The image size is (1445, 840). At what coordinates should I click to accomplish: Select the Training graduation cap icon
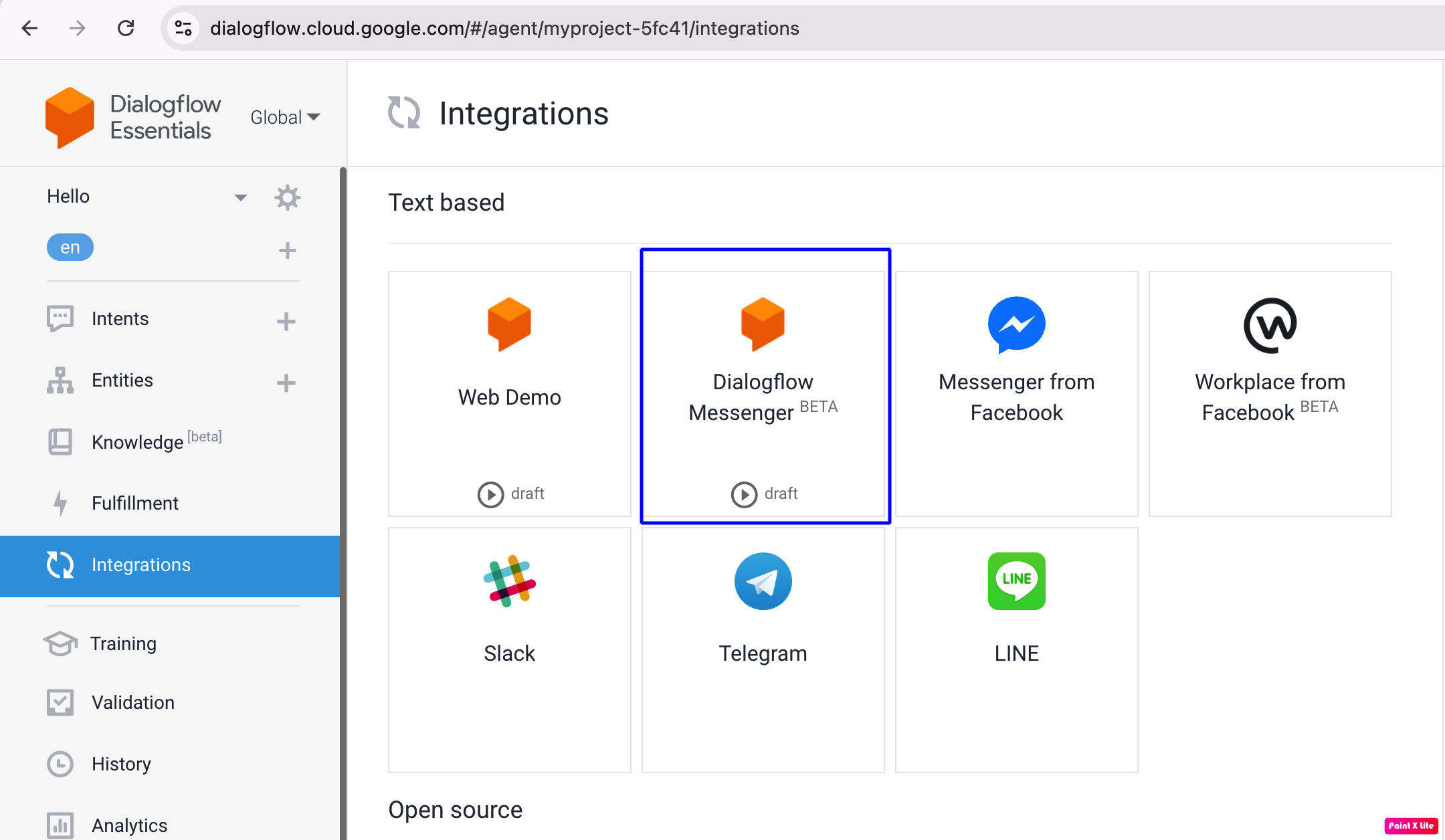pyautogui.click(x=60, y=643)
